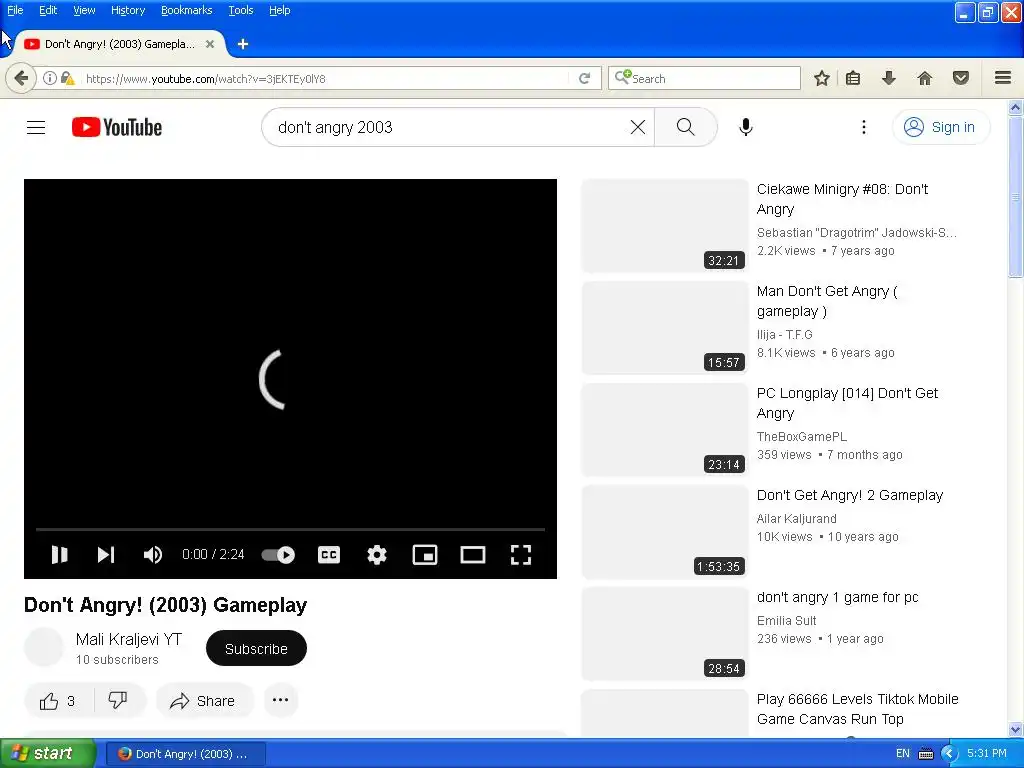Submit YouTube search with magnifier button
The width and height of the screenshot is (1024, 768).
685,127
